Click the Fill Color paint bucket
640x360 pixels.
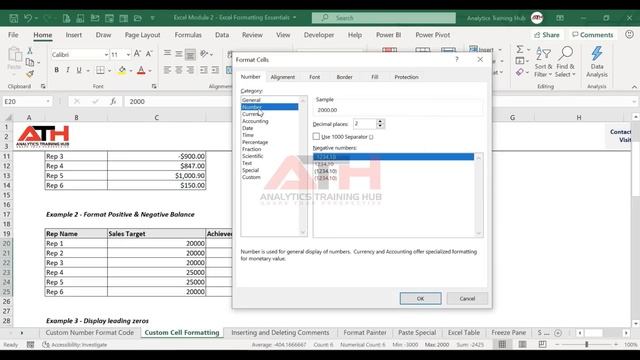122,70
